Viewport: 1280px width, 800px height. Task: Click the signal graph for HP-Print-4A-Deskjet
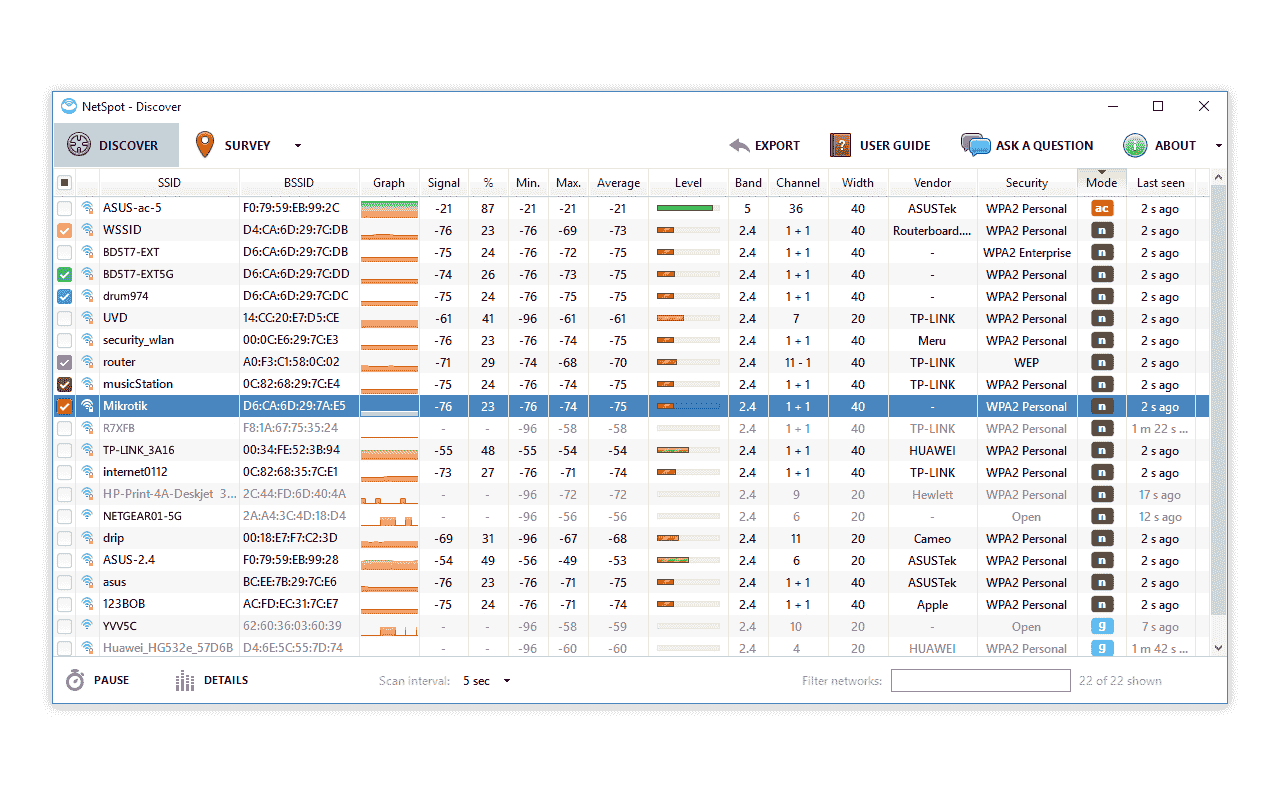389,494
